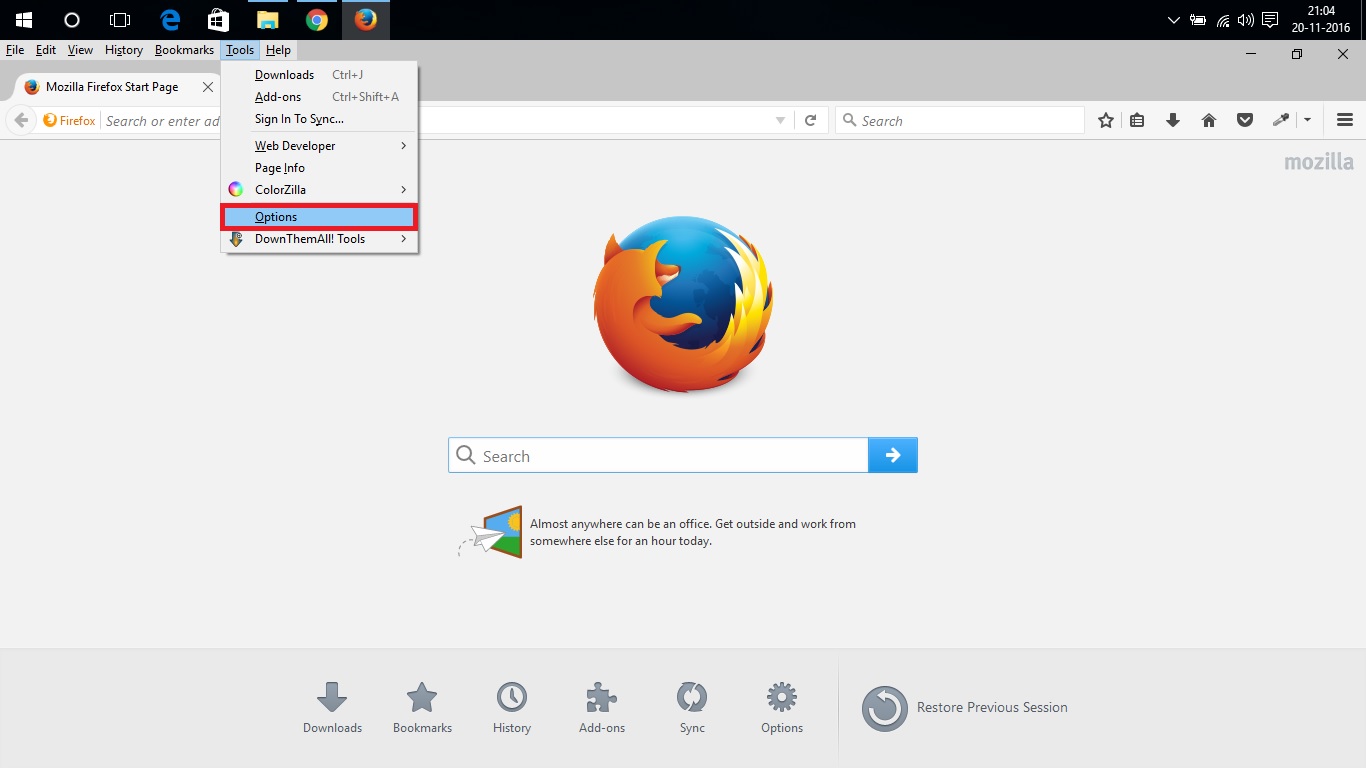Go back using the browser back arrow
This screenshot has height=768, width=1366.
click(x=21, y=121)
